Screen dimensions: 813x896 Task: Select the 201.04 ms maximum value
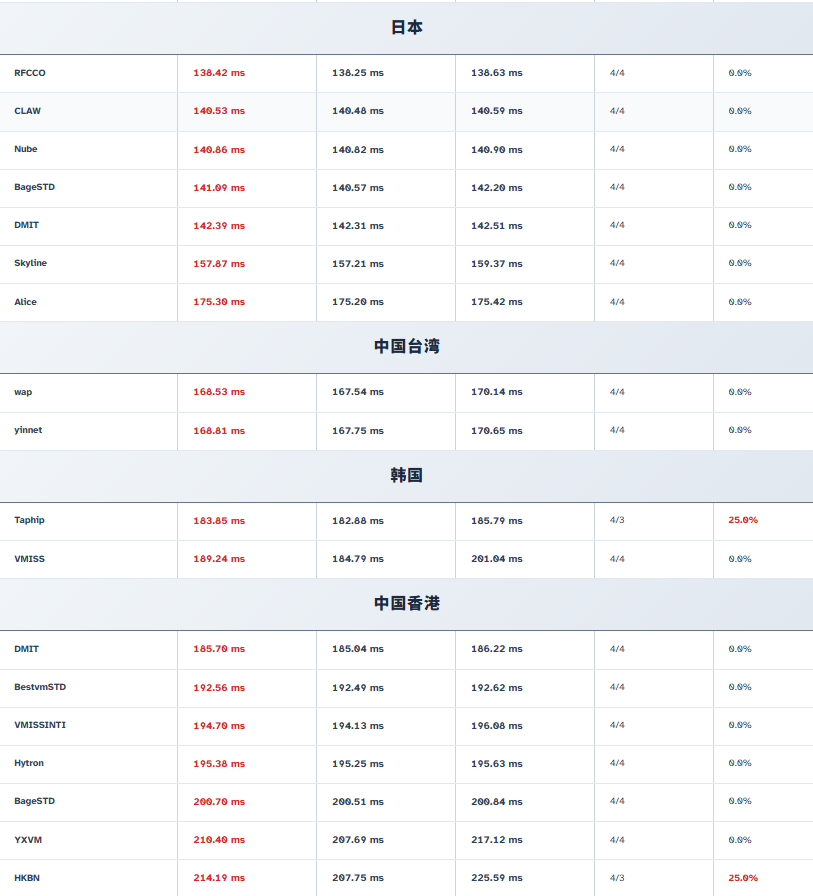click(x=497, y=559)
